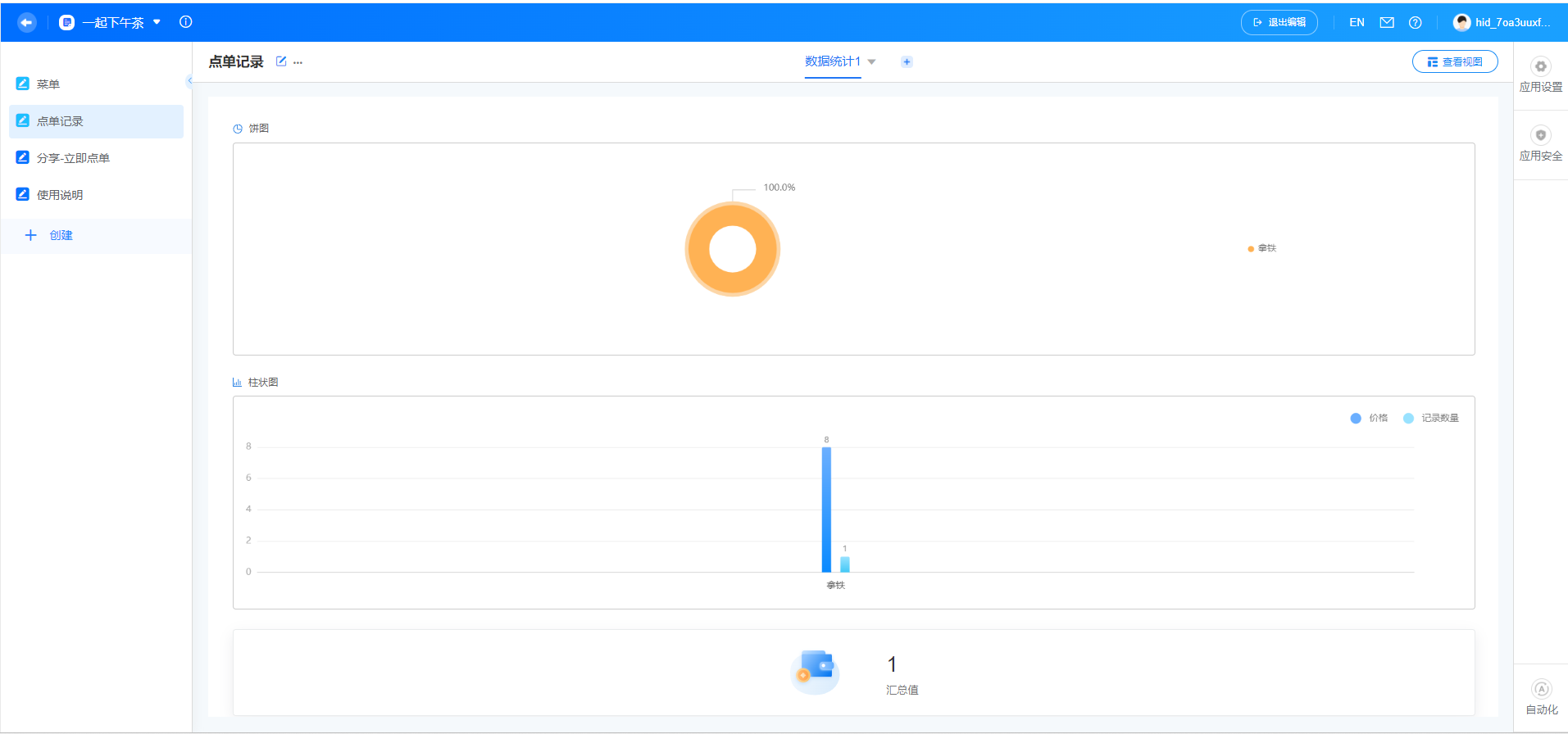Select 菜单 in the sidebar
The height and width of the screenshot is (734, 1568).
point(96,84)
